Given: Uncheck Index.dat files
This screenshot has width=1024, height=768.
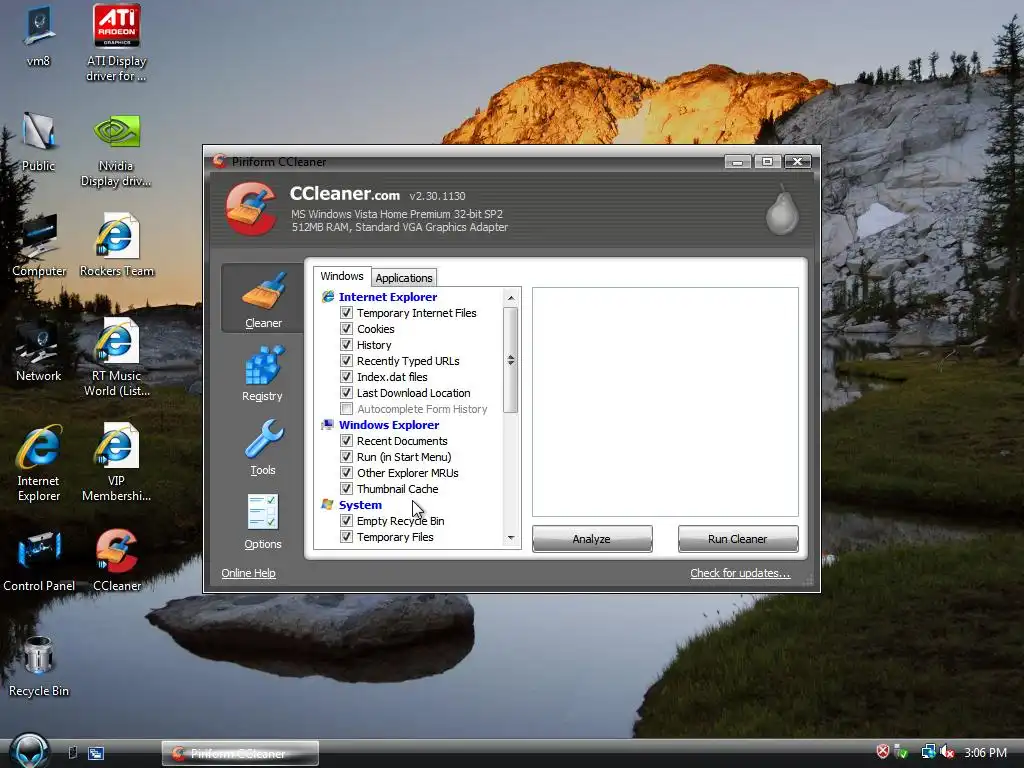Looking at the screenshot, I should click(347, 377).
